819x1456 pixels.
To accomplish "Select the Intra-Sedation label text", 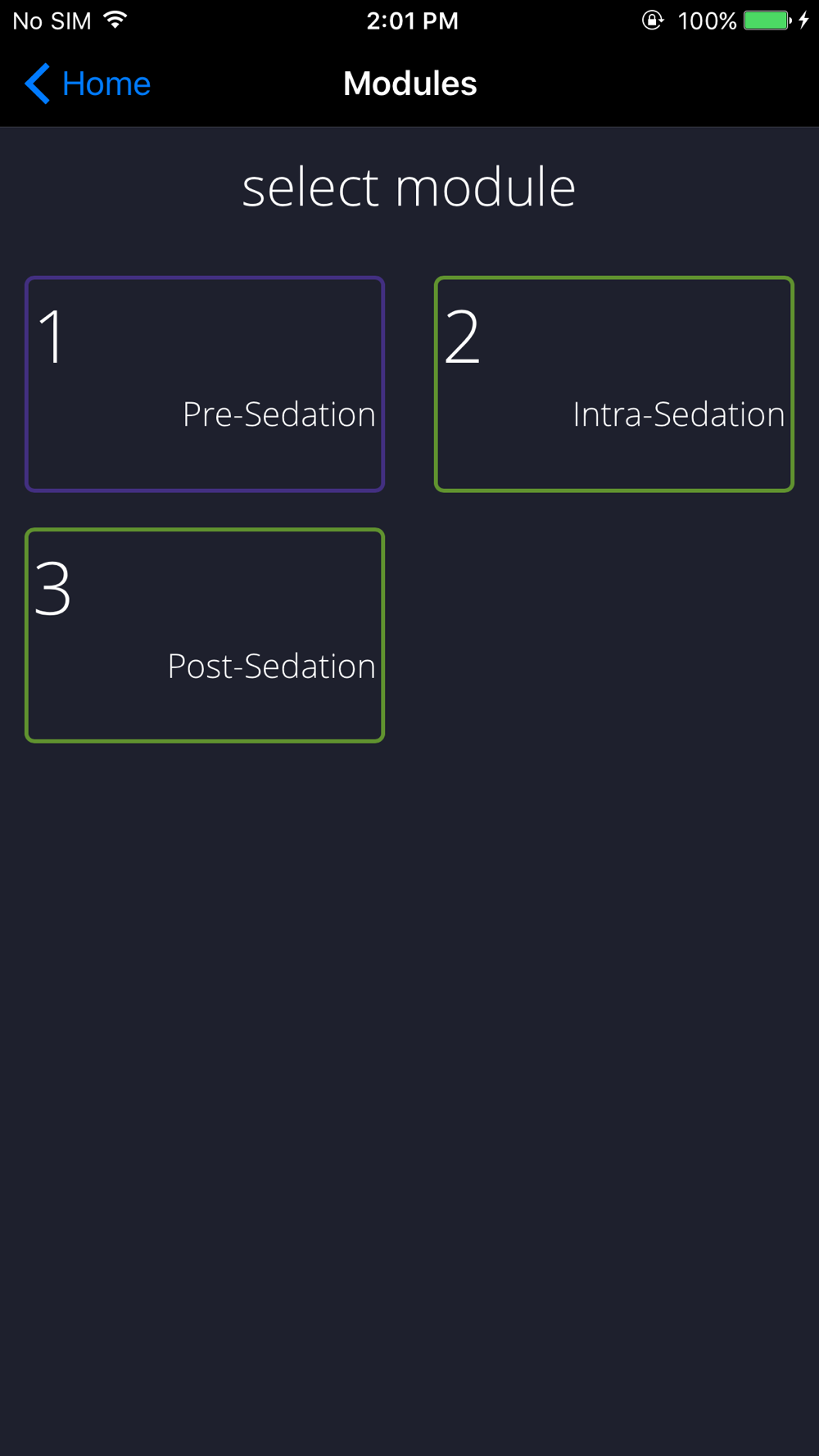I will click(678, 414).
